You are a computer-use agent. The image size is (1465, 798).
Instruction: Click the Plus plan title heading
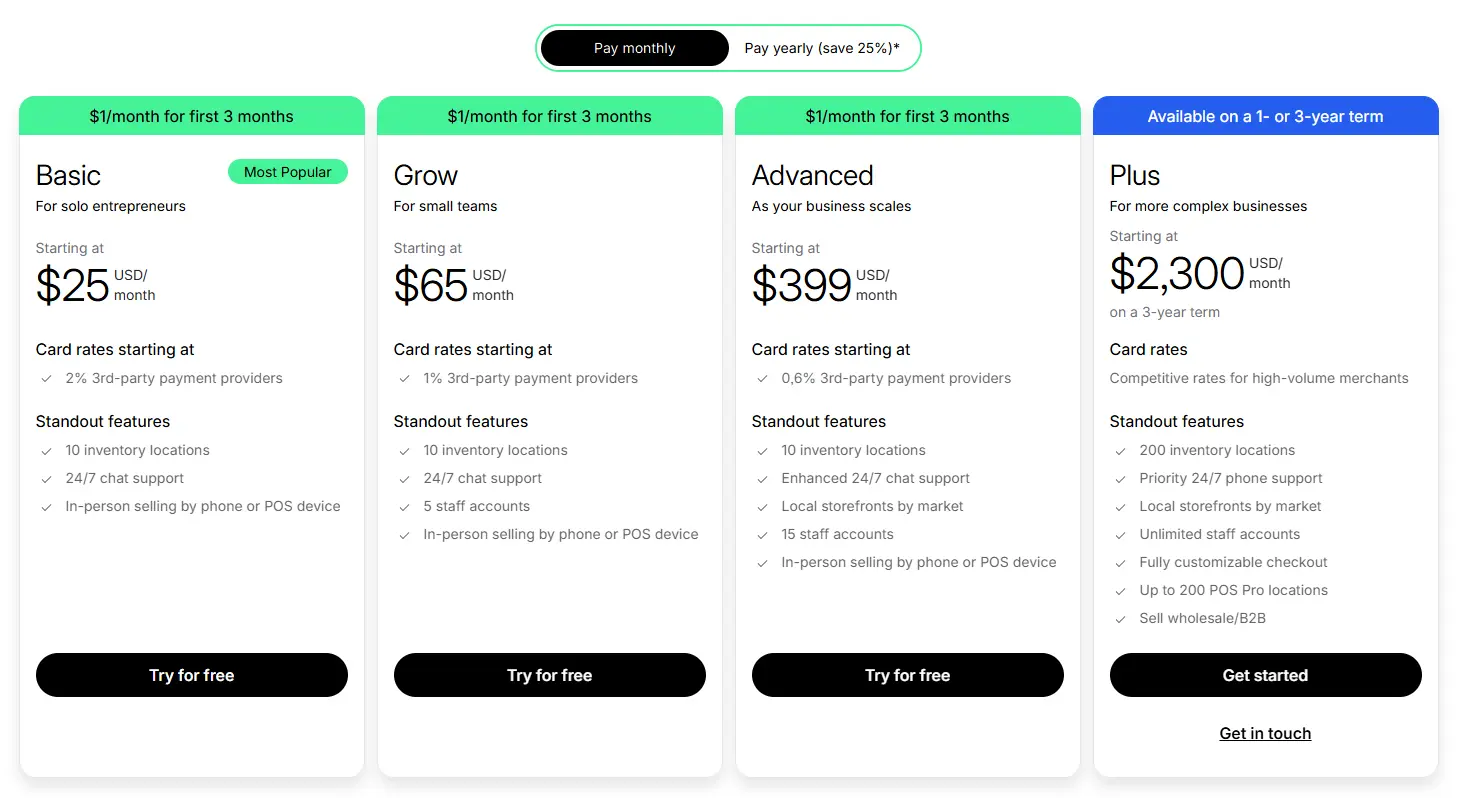click(1134, 175)
